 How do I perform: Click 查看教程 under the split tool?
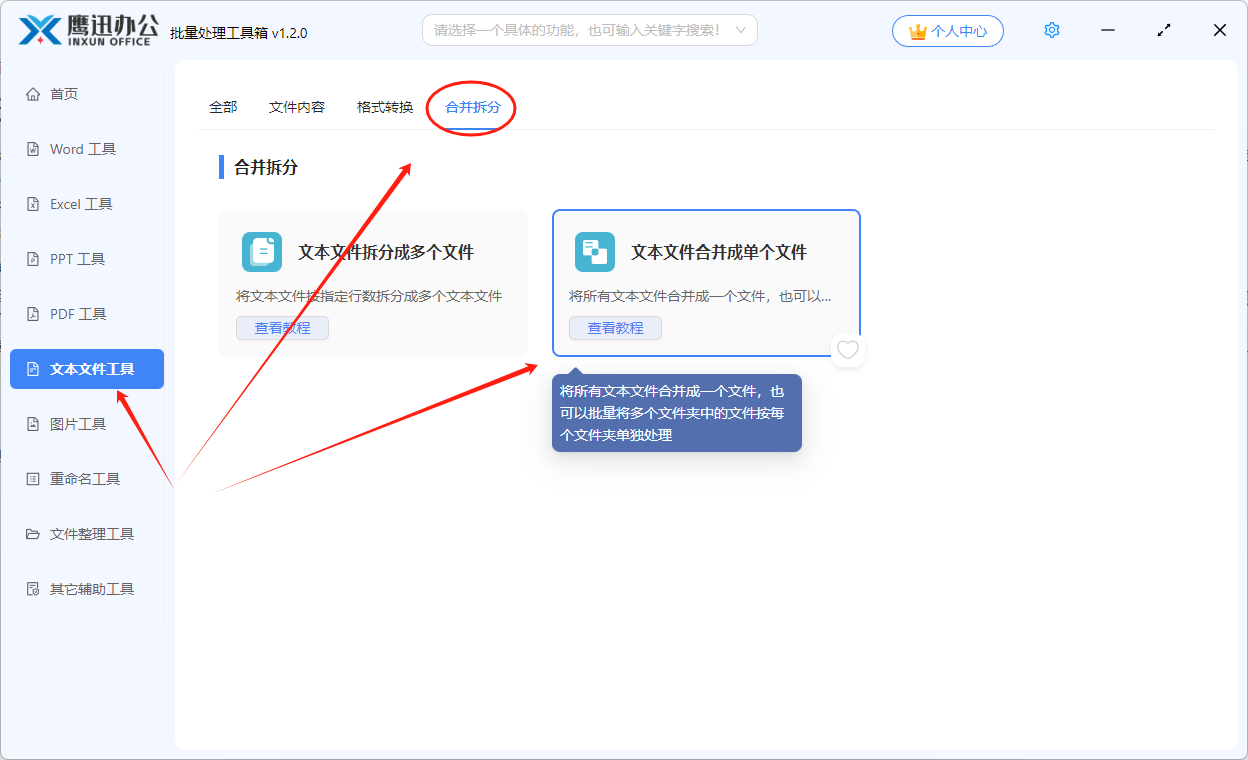282,328
